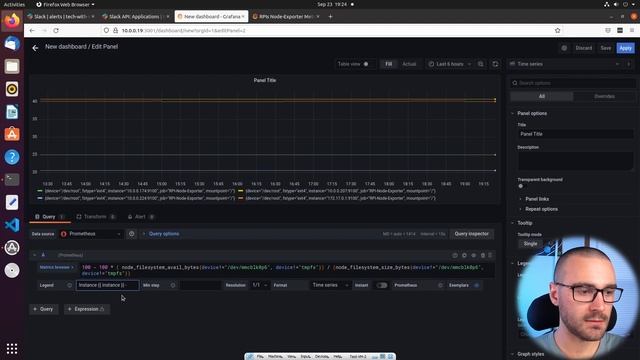The width and height of the screenshot is (640, 360).
Task: Open the Time series visualization picker
Action: pos(565,64)
